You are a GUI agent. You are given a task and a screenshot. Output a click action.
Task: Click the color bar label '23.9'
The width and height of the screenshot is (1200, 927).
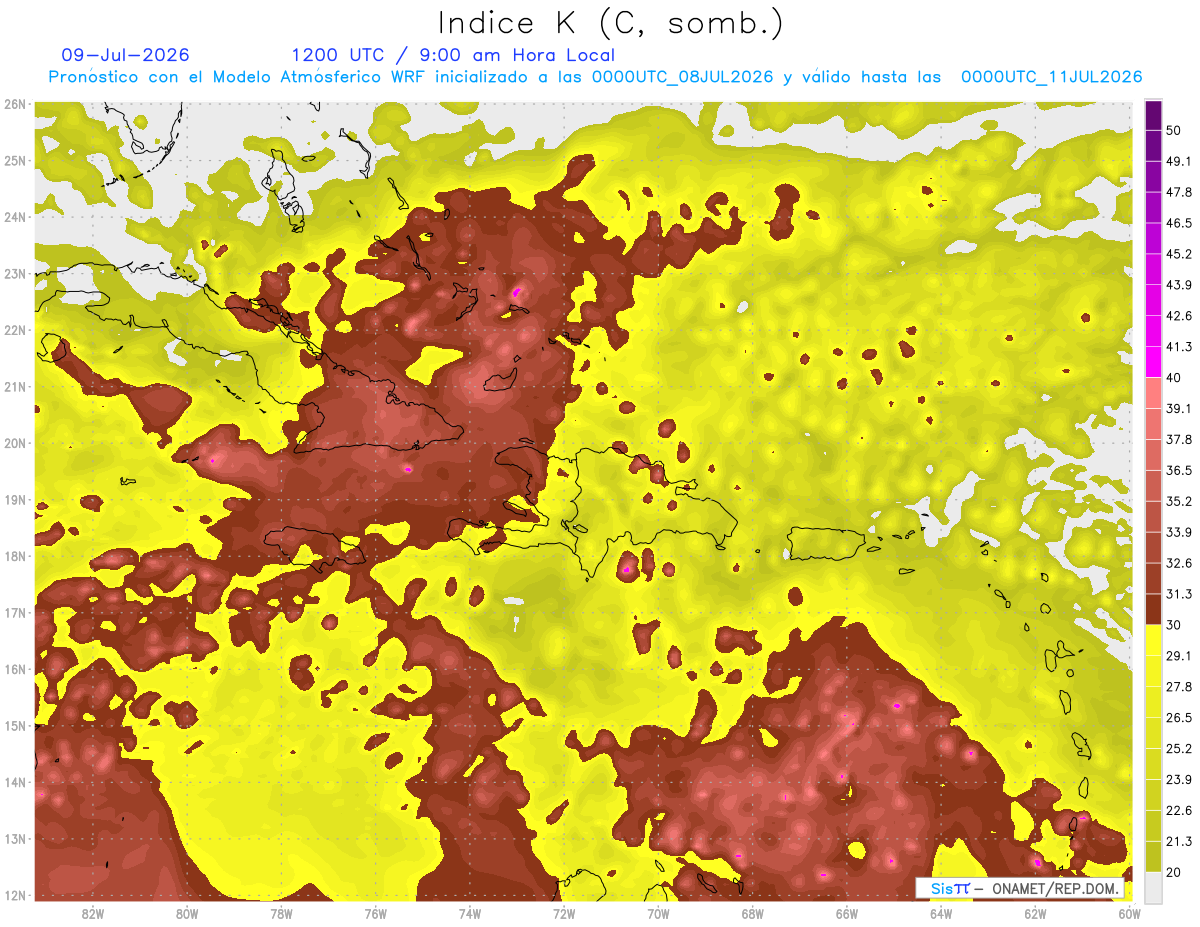1178,780
